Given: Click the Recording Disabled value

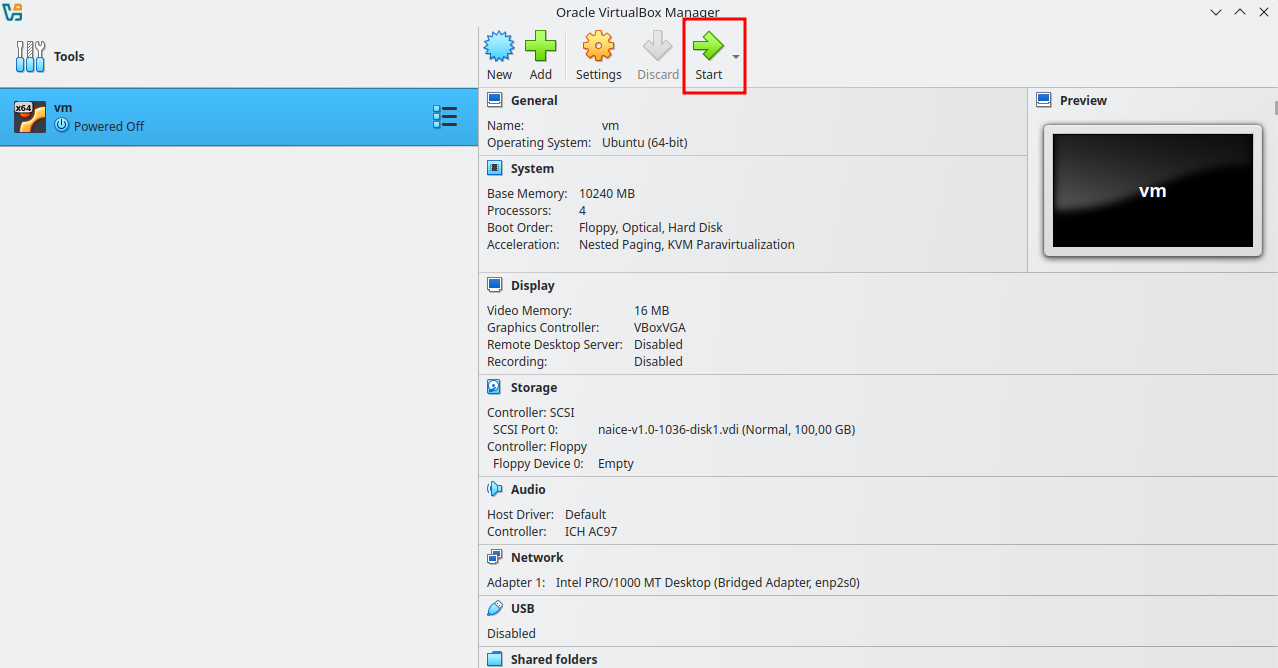Looking at the screenshot, I should 658,361.
